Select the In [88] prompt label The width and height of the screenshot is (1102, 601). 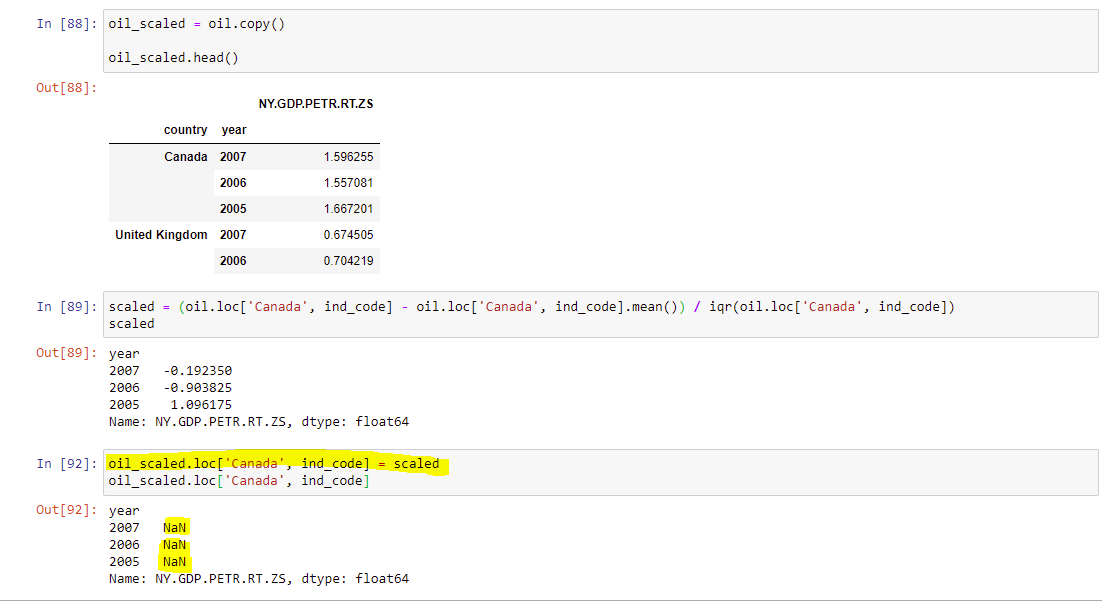coord(66,24)
